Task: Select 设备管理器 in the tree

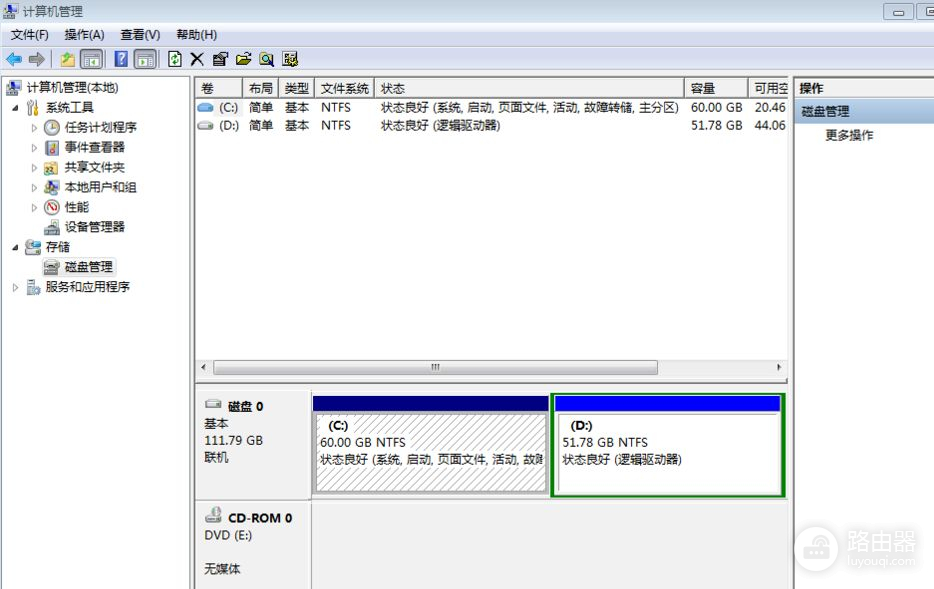Action: (x=94, y=227)
